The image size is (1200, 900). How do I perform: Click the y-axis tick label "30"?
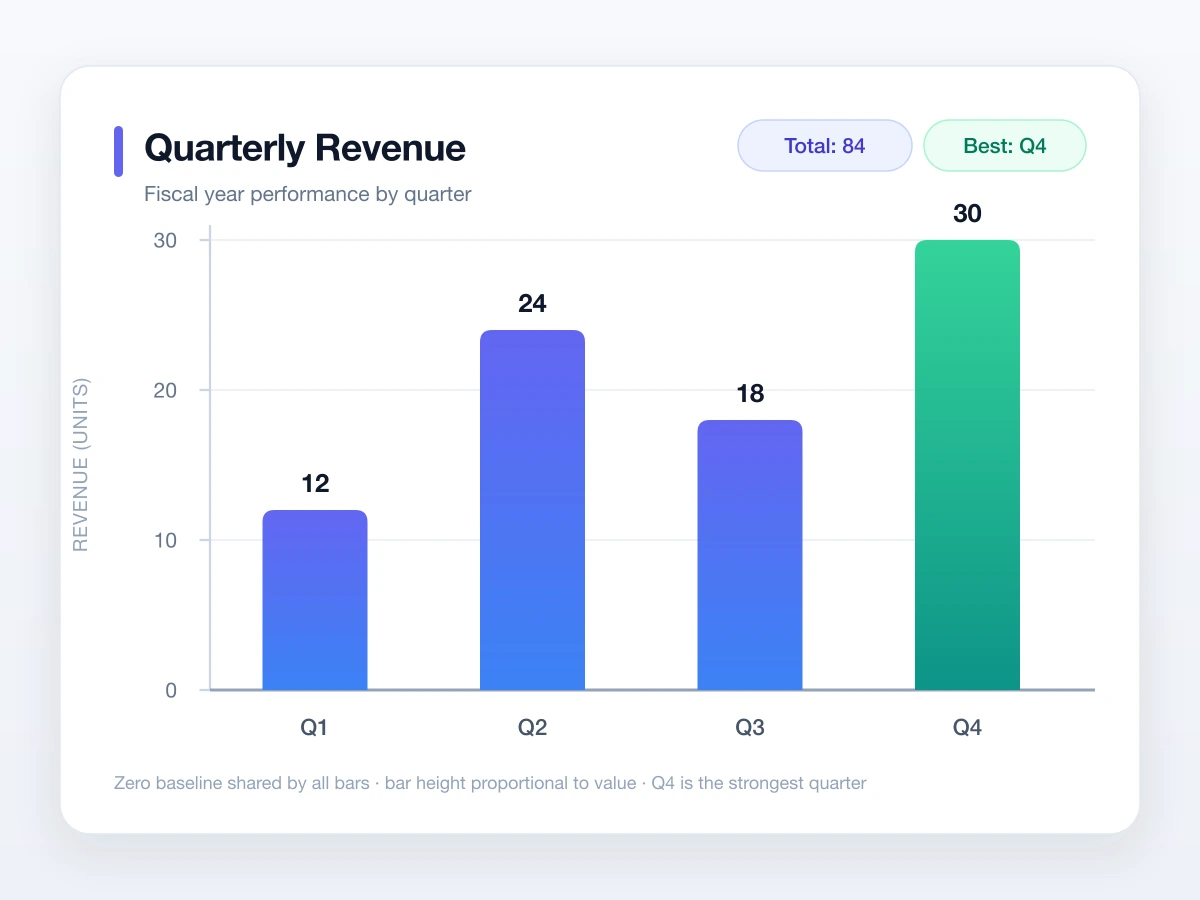pos(165,241)
